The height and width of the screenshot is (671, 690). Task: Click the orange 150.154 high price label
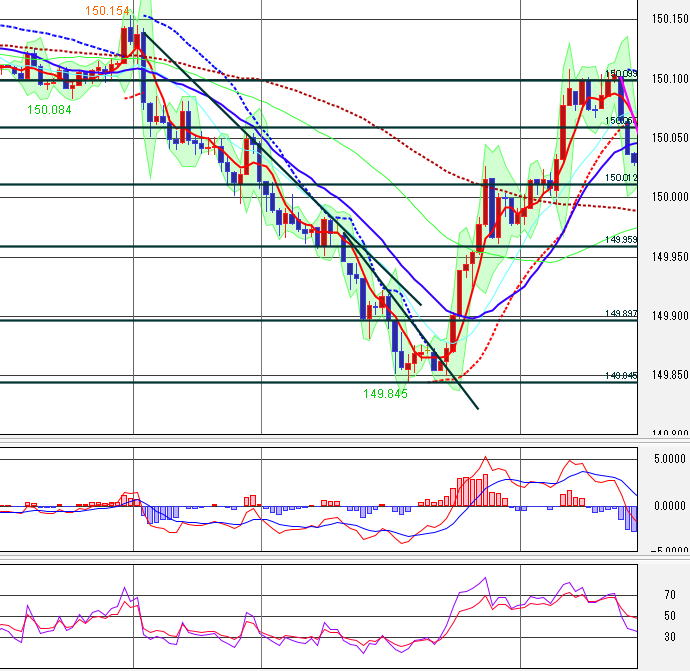[x=108, y=11]
